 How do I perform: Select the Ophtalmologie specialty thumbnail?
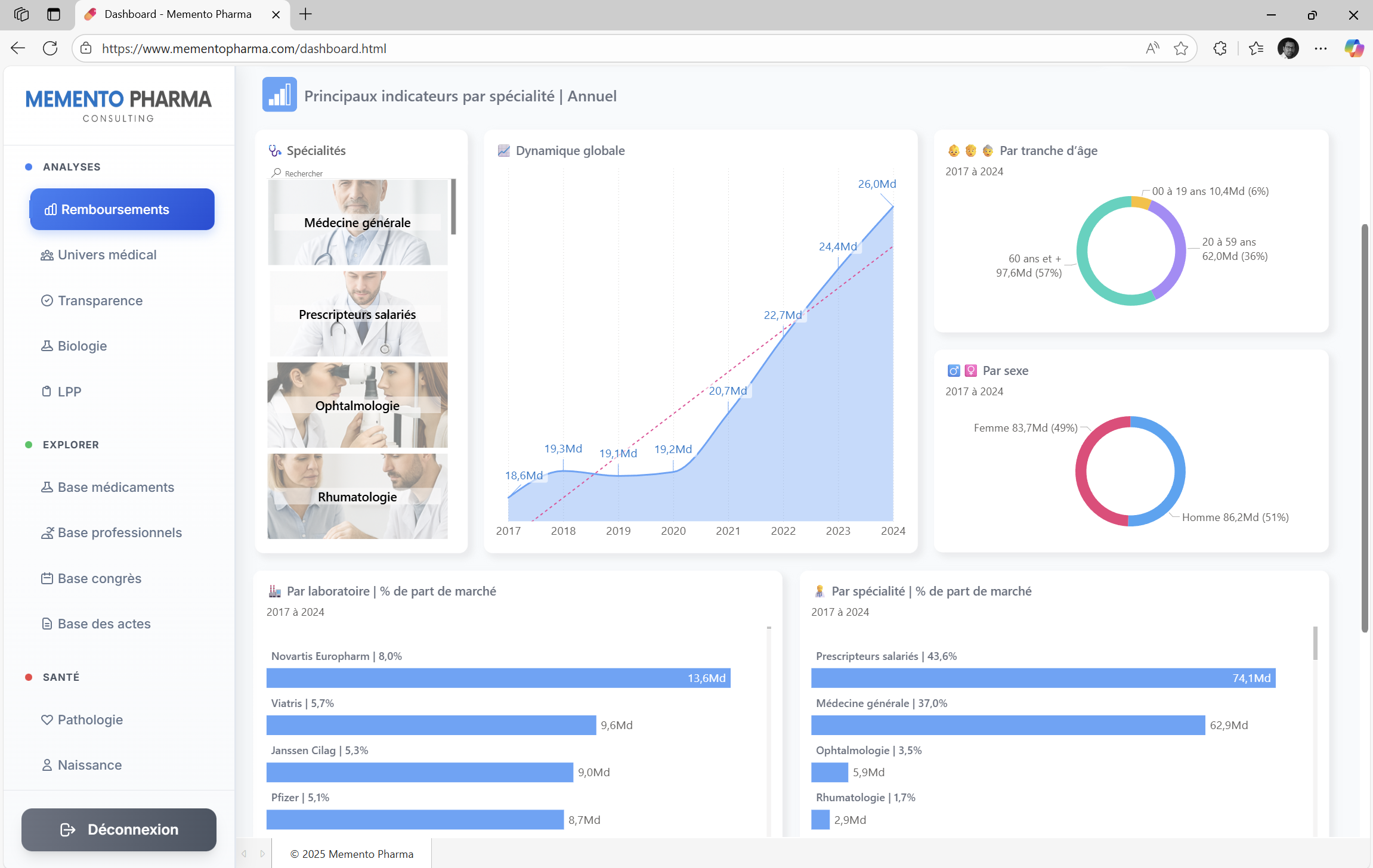[x=357, y=405]
